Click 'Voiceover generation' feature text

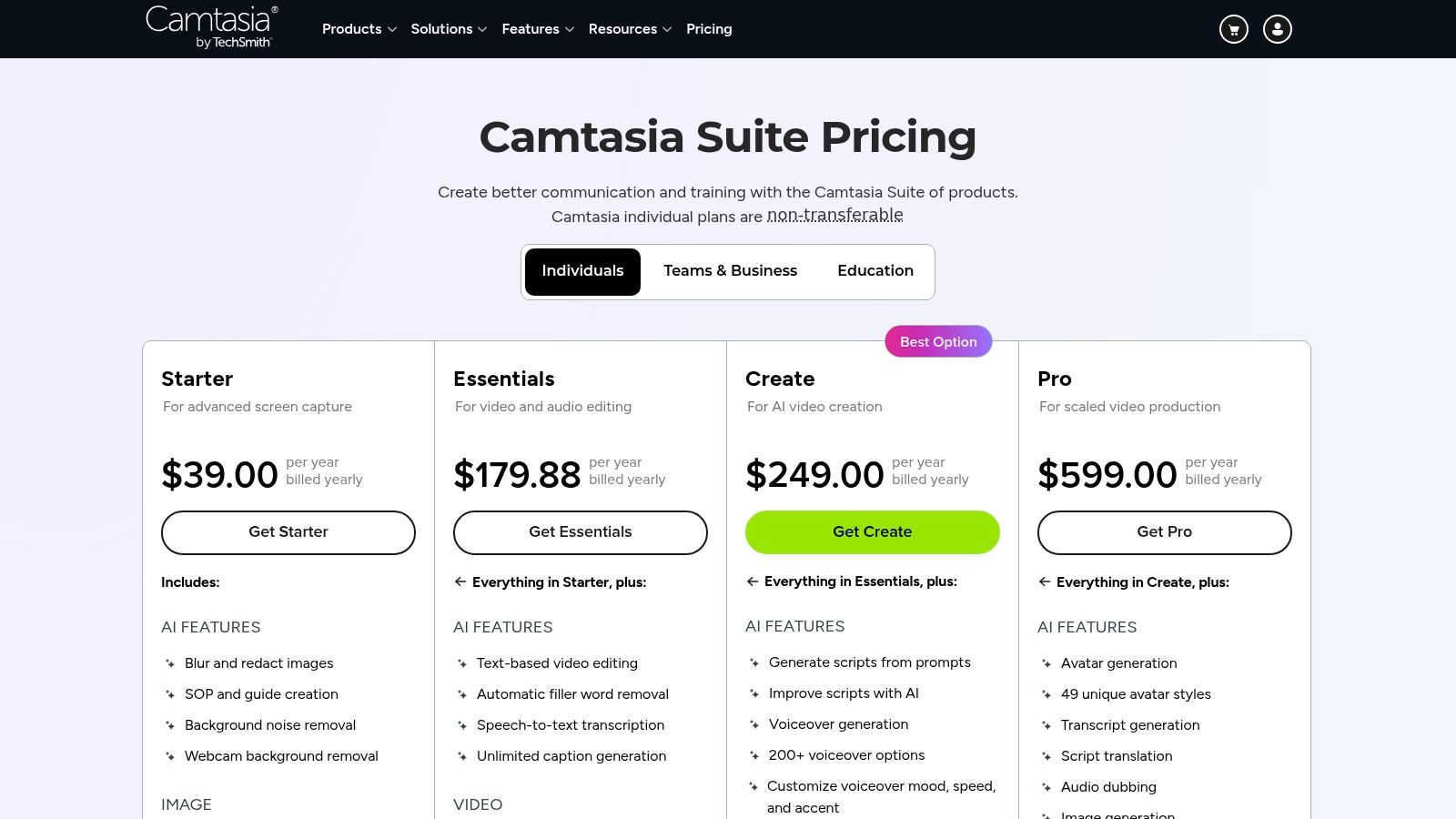point(838,724)
